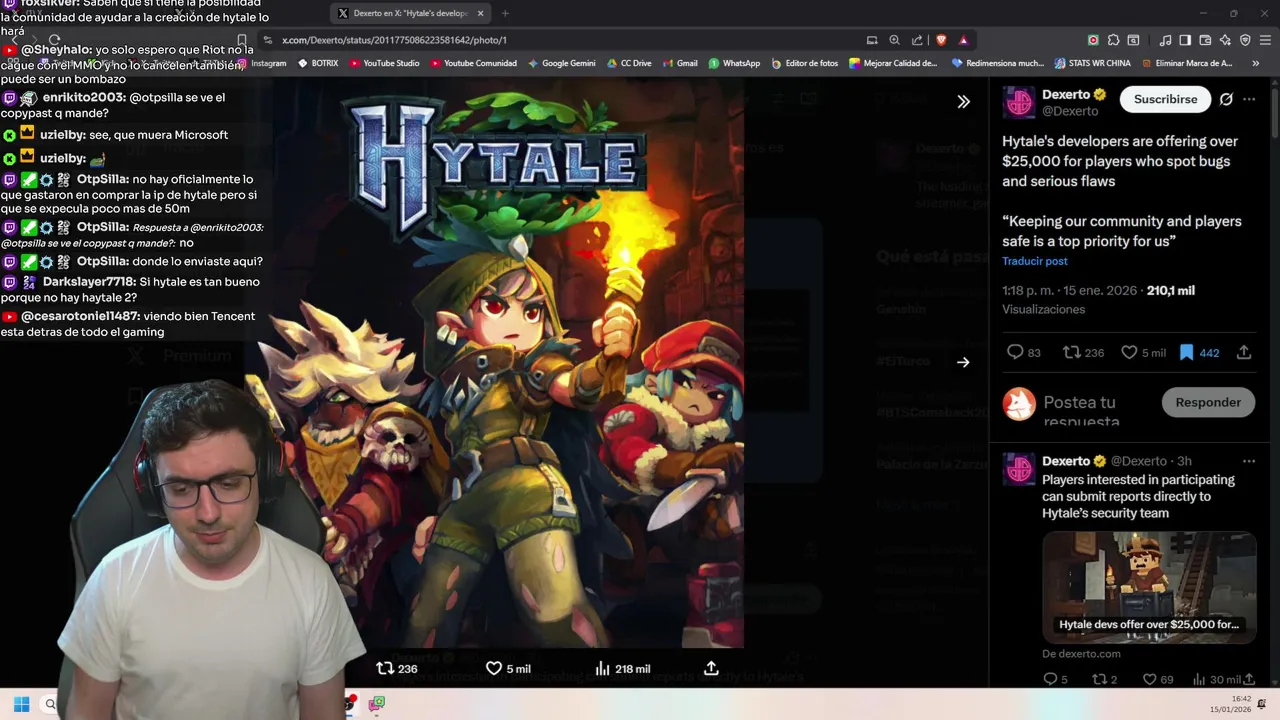
Task: Click zoom magnifier icon in address bar
Action: (894, 40)
